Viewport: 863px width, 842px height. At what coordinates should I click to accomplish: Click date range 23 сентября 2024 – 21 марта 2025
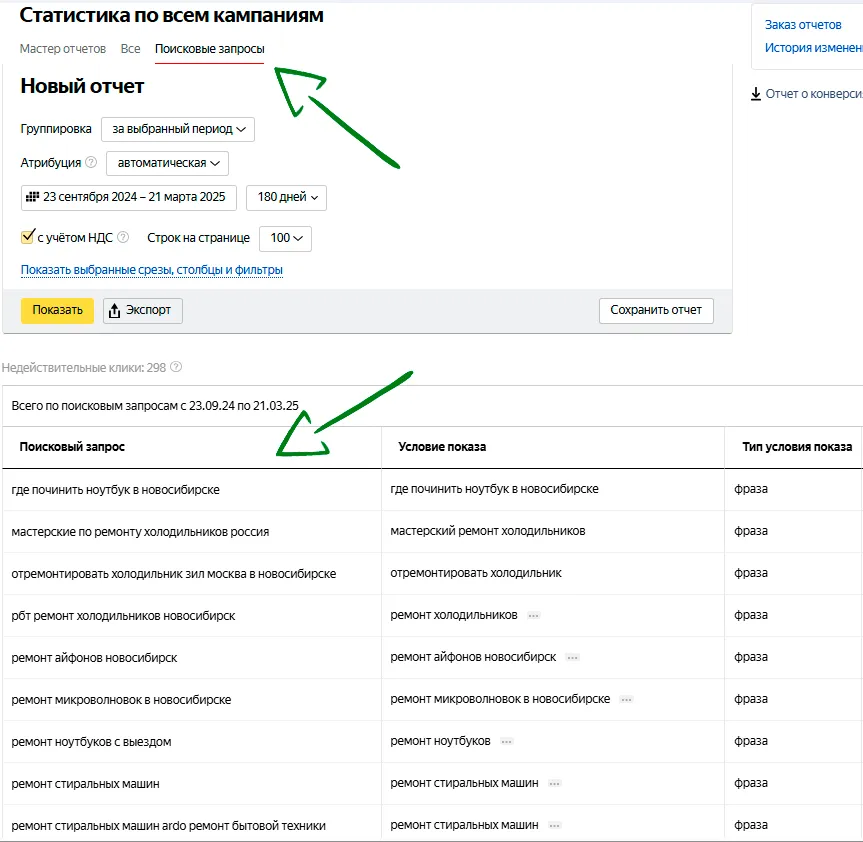[x=129, y=198]
